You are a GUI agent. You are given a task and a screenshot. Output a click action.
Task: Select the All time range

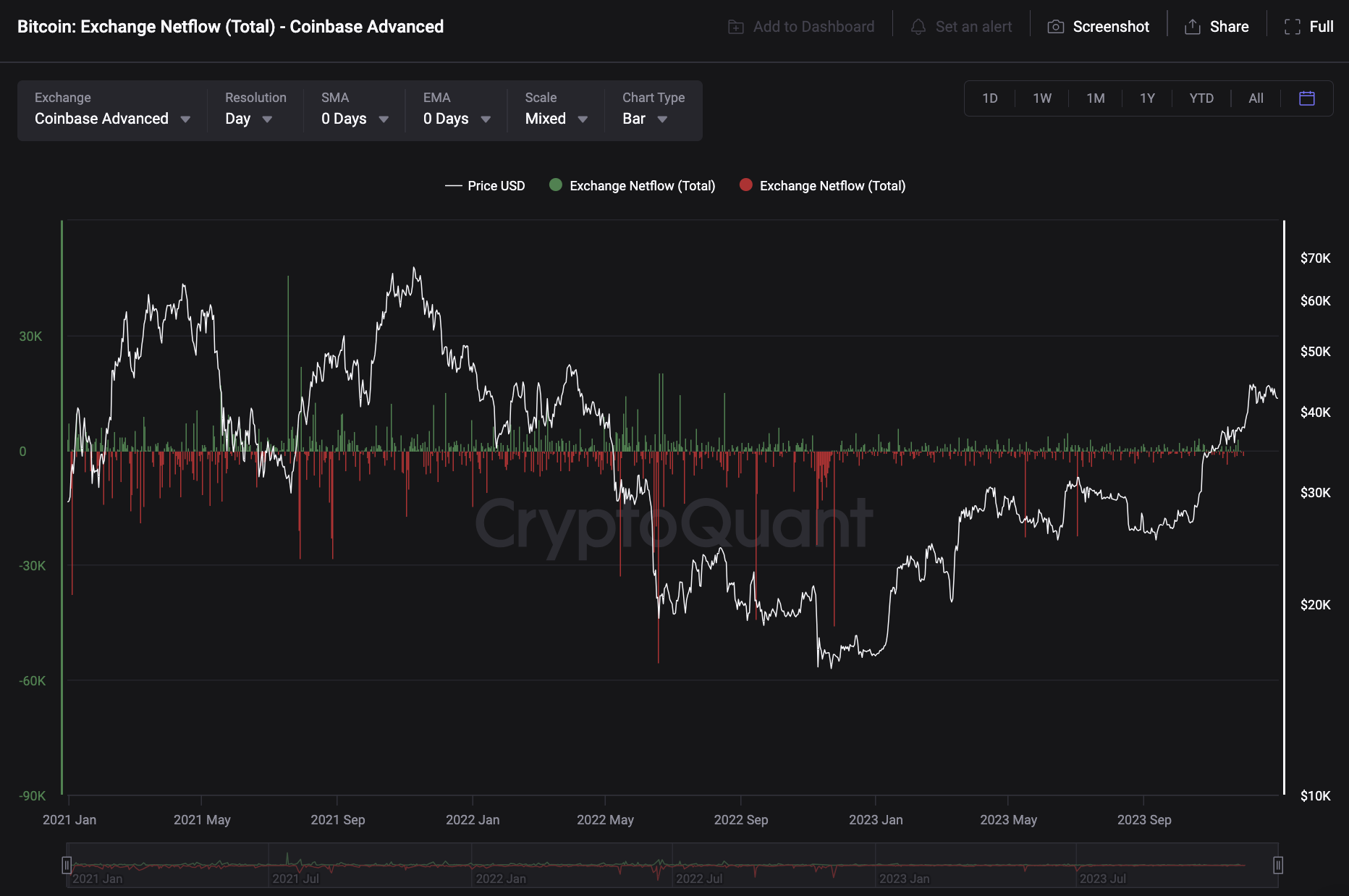[1256, 98]
